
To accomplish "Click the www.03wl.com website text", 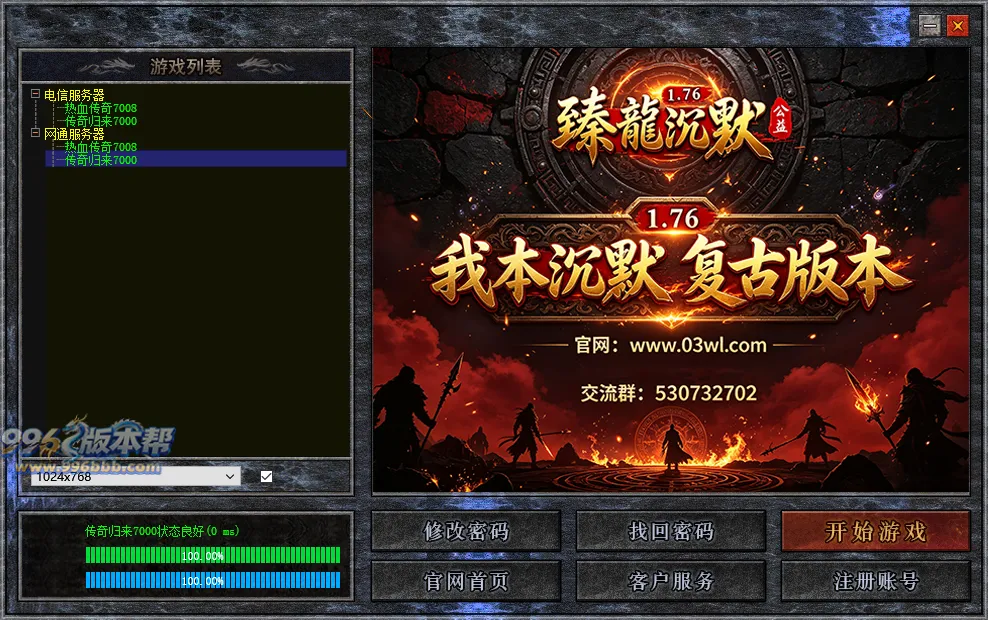I will [x=698, y=345].
